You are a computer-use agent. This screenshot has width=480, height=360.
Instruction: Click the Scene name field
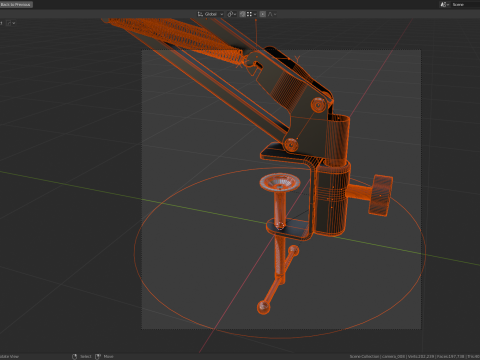pos(466,4)
